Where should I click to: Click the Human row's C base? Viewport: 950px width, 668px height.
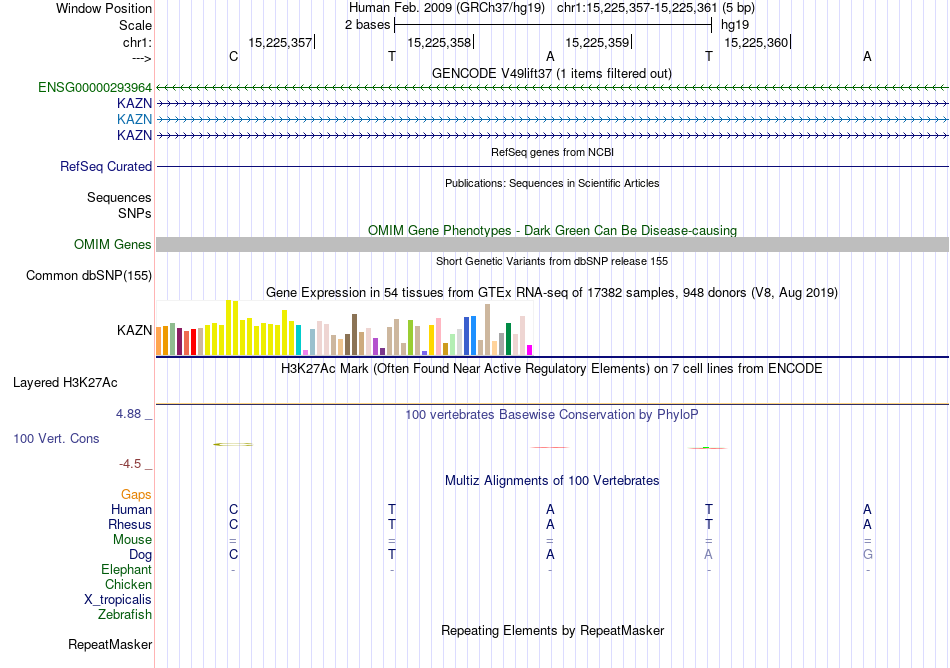tap(233, 509)
